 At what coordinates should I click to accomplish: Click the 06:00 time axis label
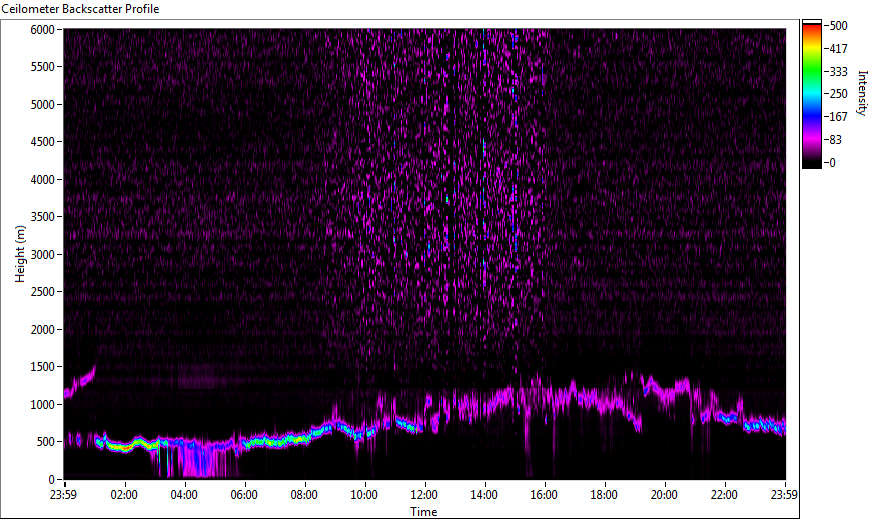(x=244, y=495)
